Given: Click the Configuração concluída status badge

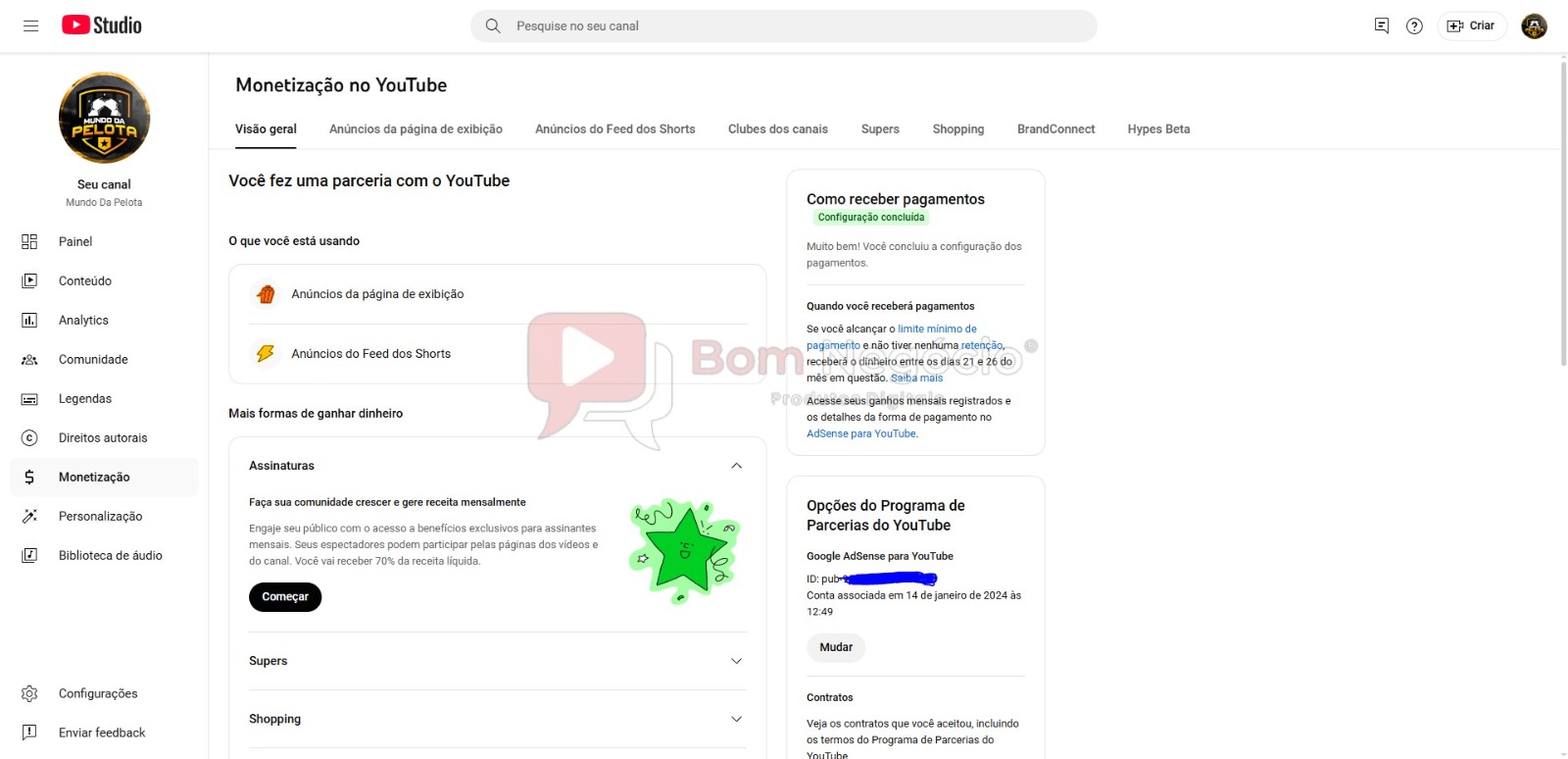Looking at the screenshot, I should [x=871, y=218].
